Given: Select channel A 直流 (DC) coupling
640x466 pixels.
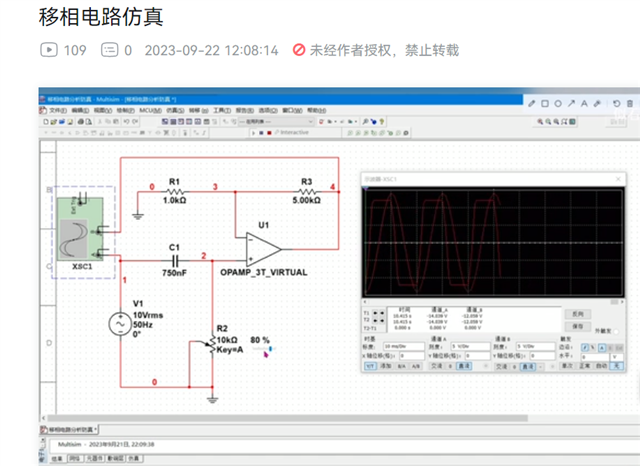Looking at the screenshot, I should [464, 366].
